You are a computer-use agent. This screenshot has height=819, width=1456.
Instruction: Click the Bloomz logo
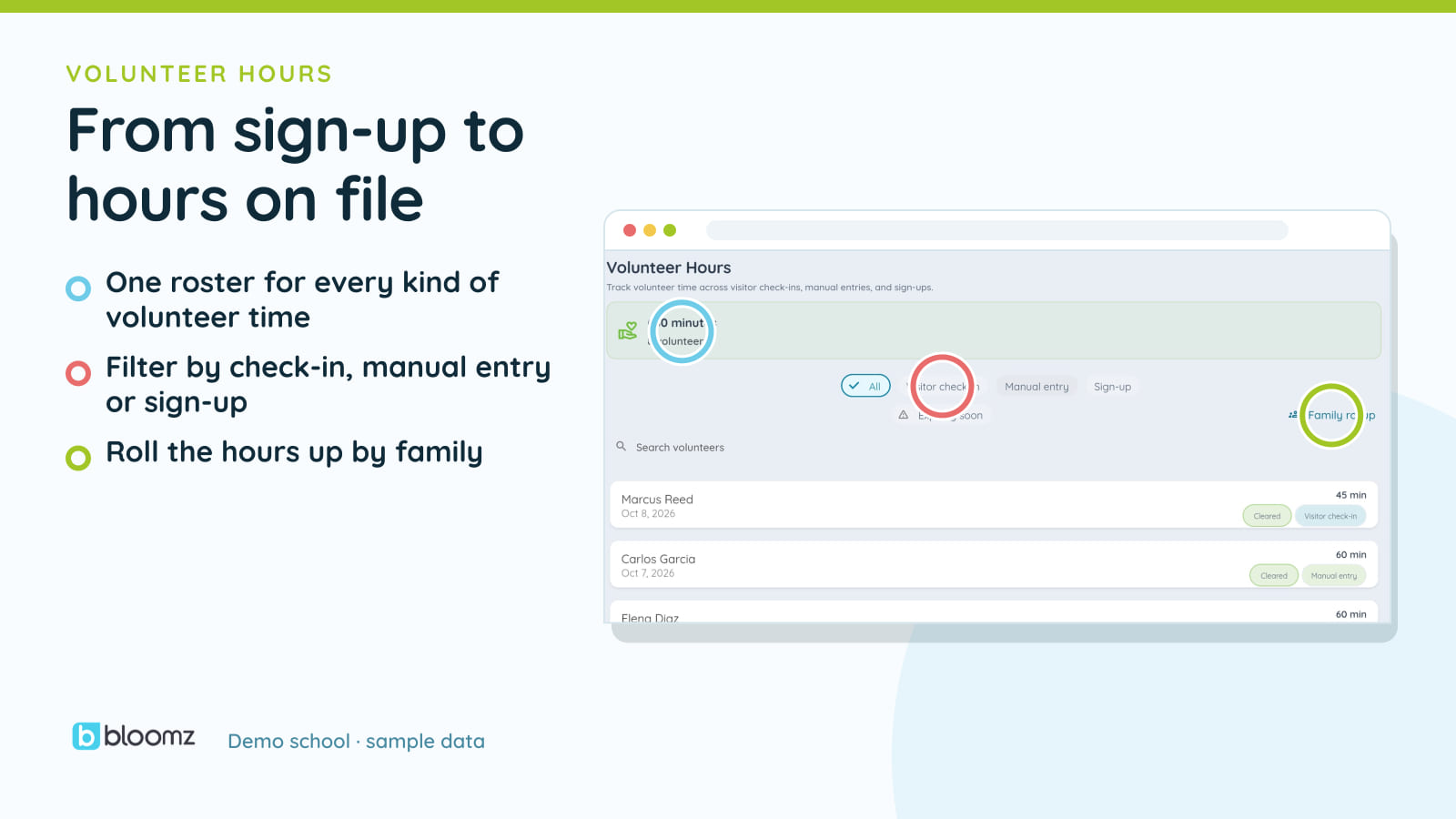(133, 735)
